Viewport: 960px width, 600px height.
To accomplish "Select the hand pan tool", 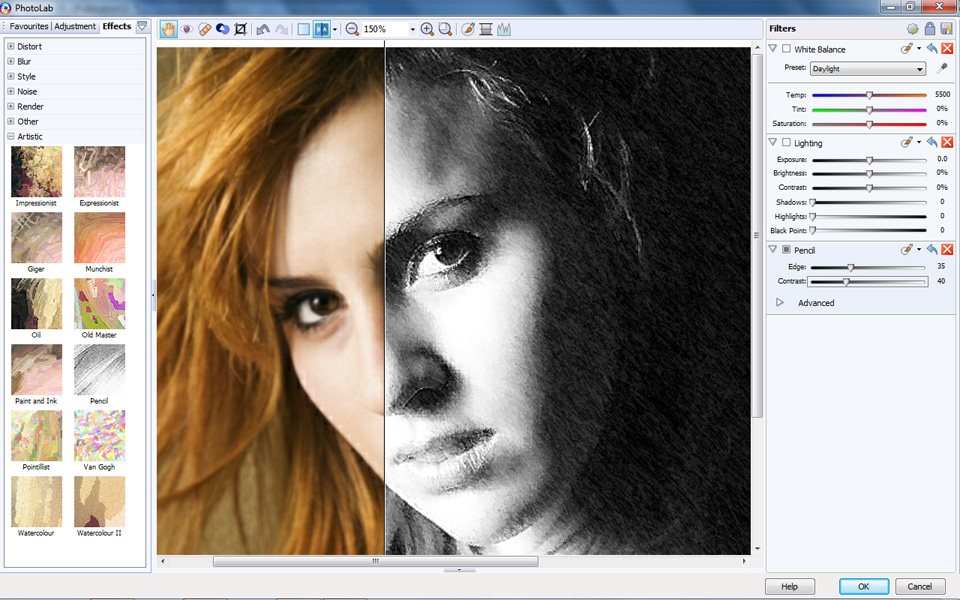I will 168,29.
